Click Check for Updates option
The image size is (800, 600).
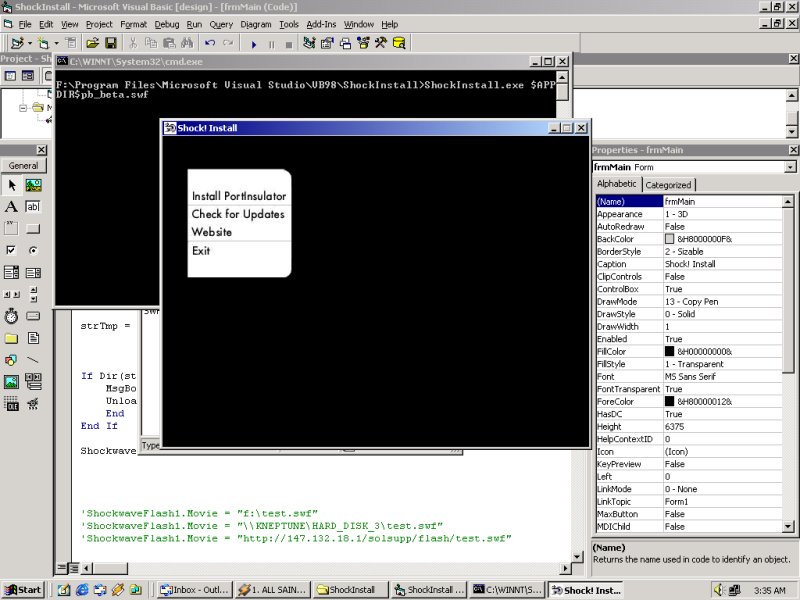pyautogui.click(x=238, y=214)
